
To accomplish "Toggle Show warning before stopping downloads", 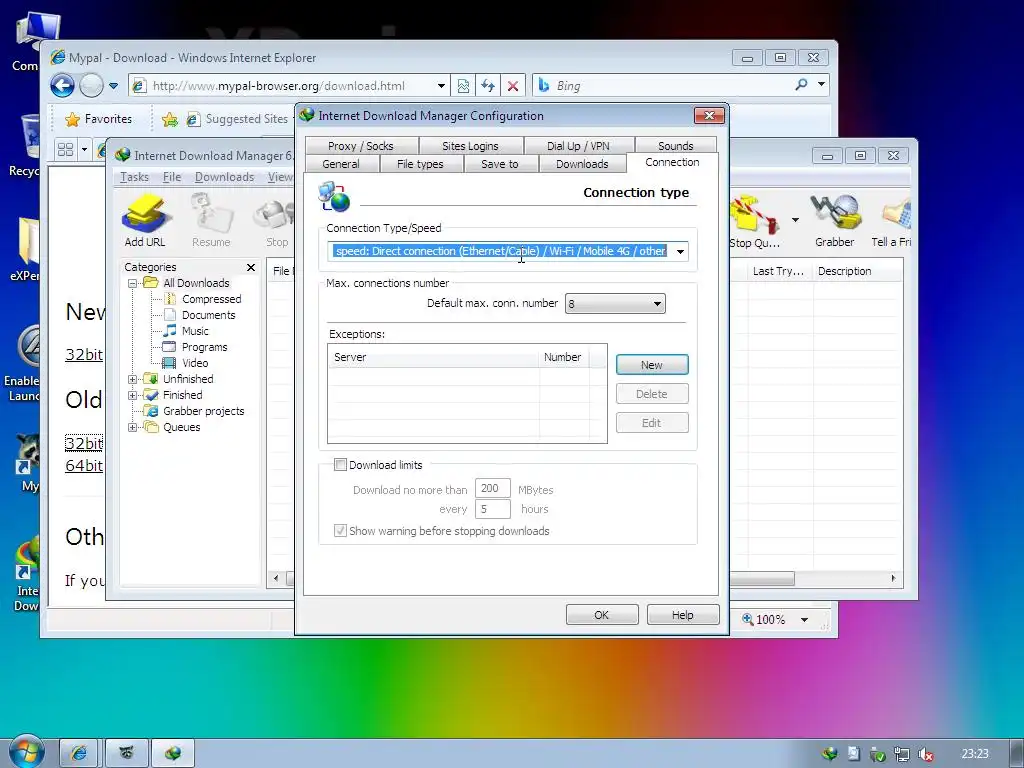I will tap(340, 530).
